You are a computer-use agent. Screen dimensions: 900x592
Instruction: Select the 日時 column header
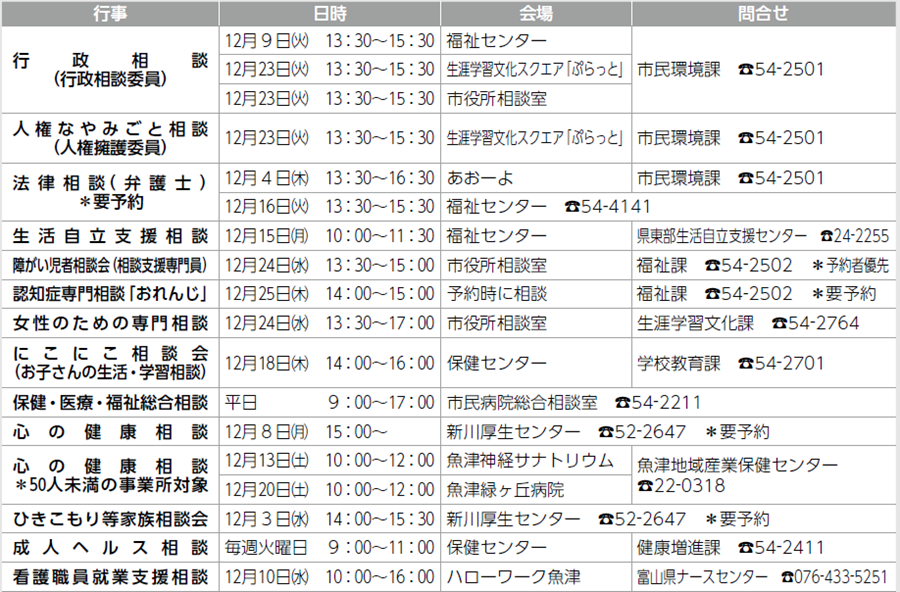(329, 13)
